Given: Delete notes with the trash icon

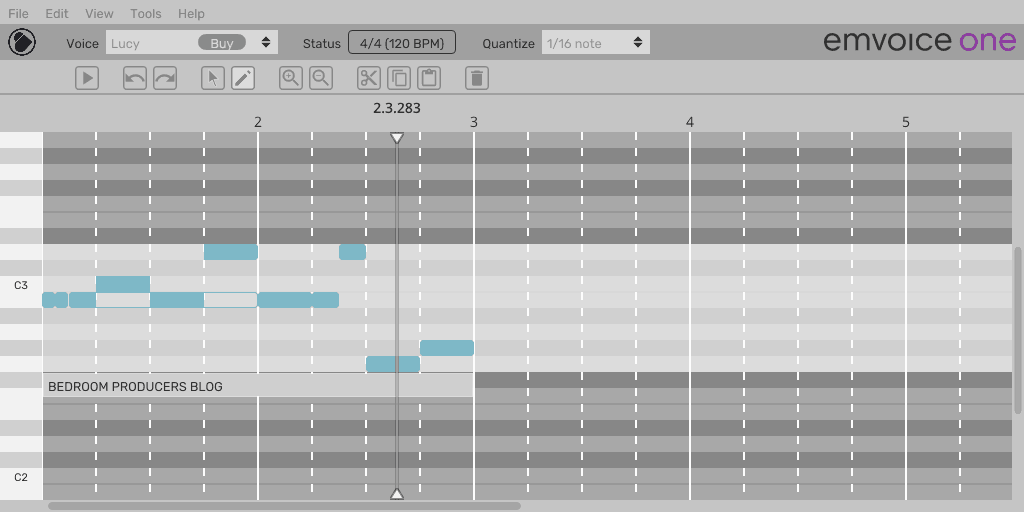Looking at the screenshot, I should (x=477, y=78).
